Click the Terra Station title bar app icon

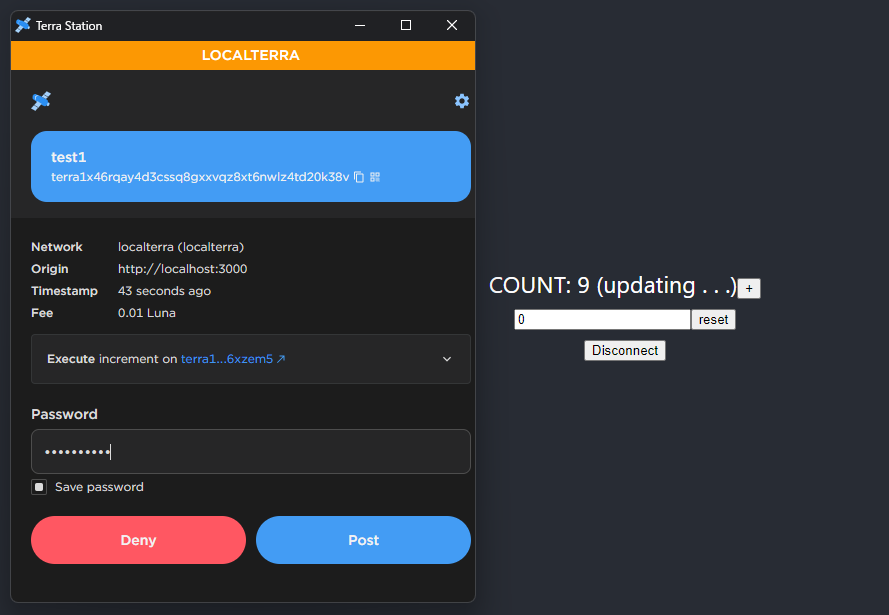click(23, 25)
